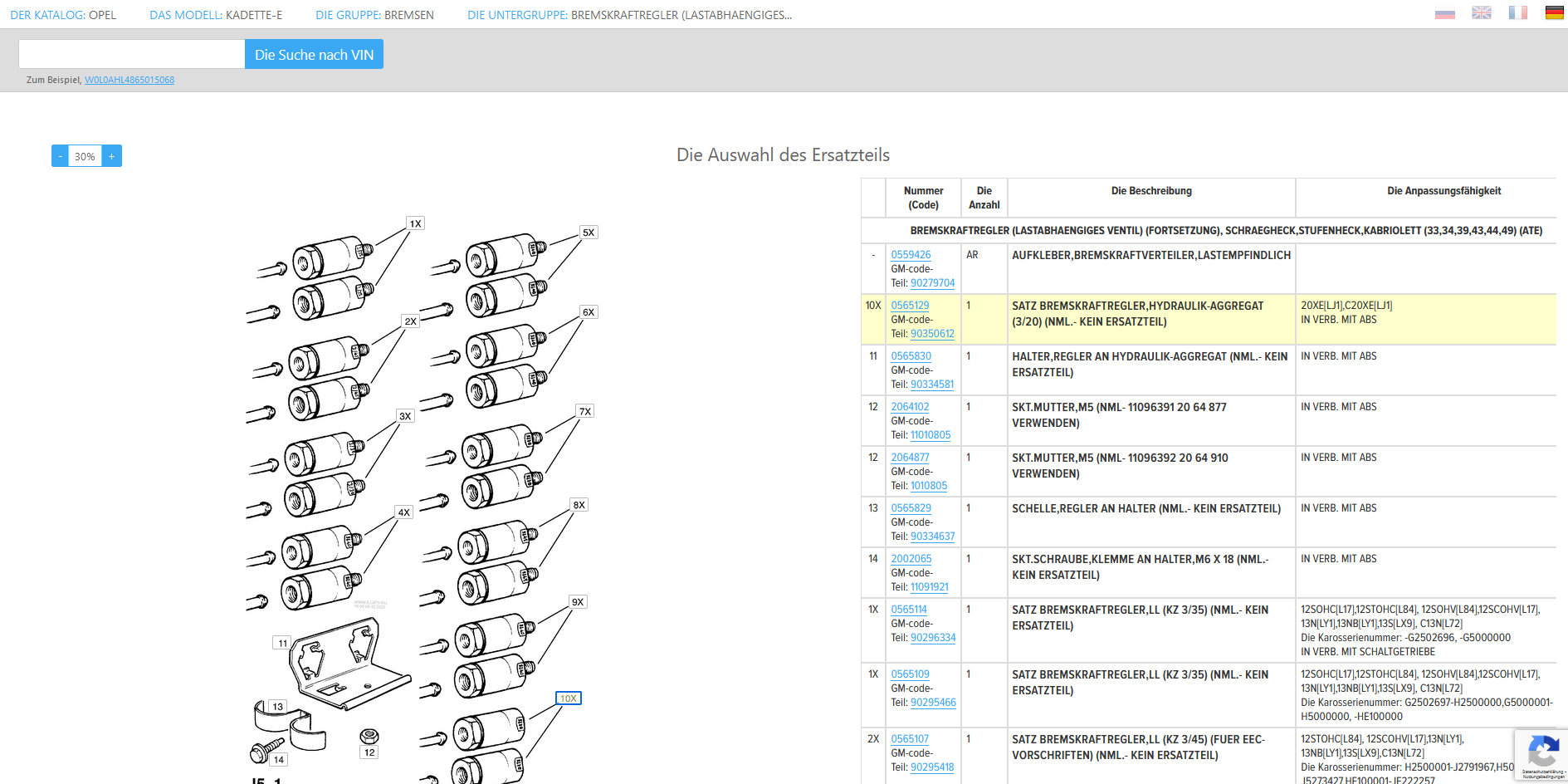Viewport: 1568px width, 784px height.
Task: Click callout label 11 on bracket diagram
Action: coord(282,643)
